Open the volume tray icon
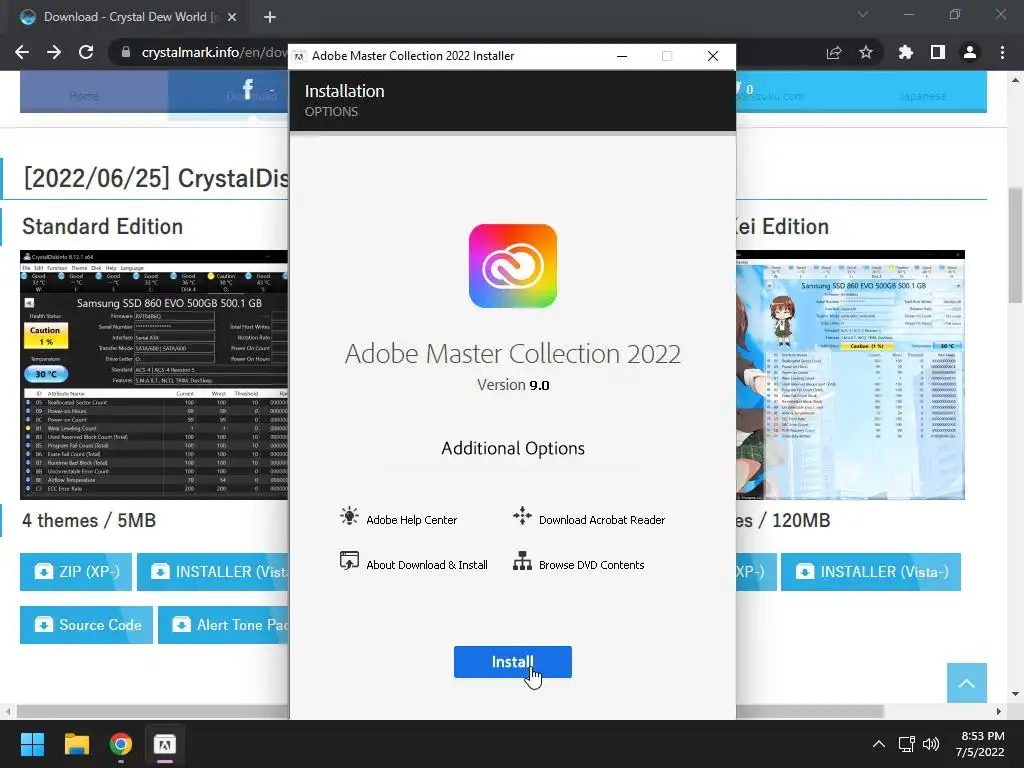This screenshot has width=1024, height=768. (x=931, y=744)
